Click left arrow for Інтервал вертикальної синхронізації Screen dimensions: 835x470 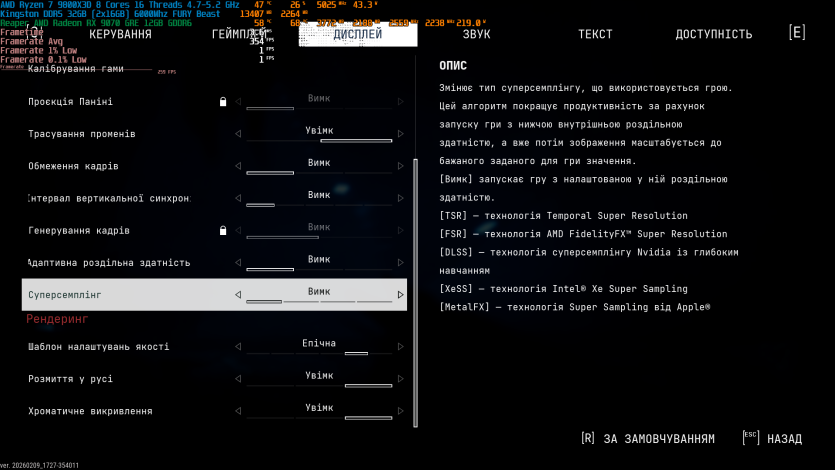[238, 198]
